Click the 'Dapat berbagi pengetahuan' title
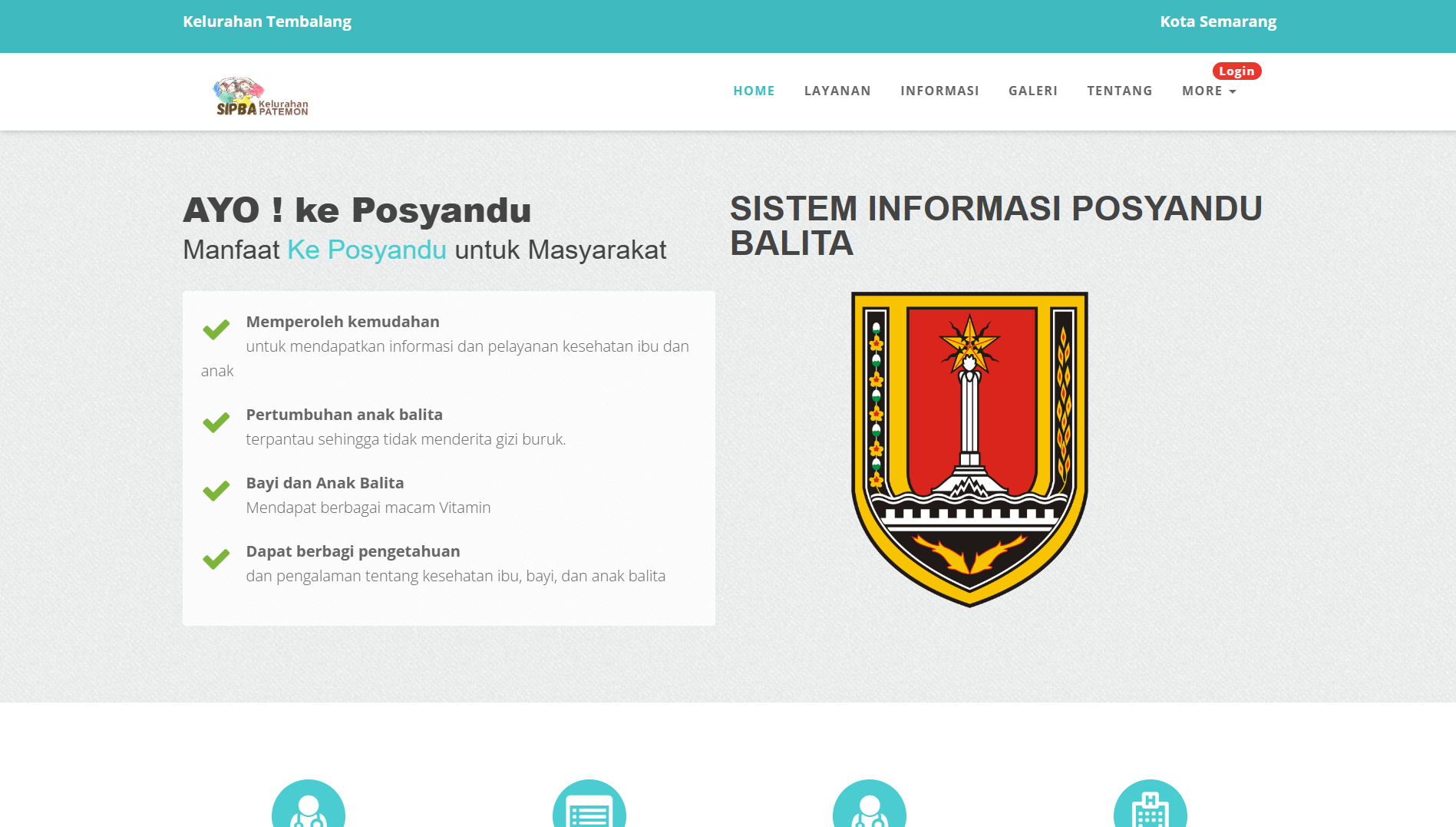This screenshot has height=827, width=1456. 353,551
